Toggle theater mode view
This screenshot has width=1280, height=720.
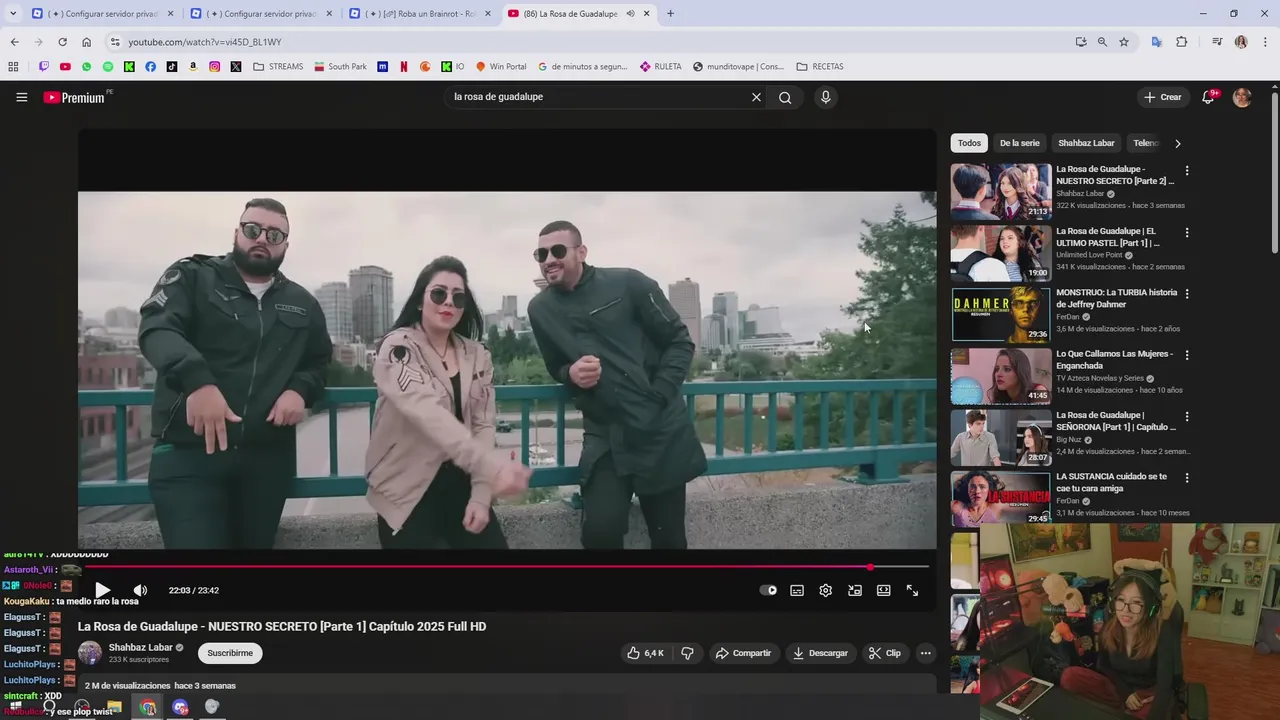(x=884, y=590)
